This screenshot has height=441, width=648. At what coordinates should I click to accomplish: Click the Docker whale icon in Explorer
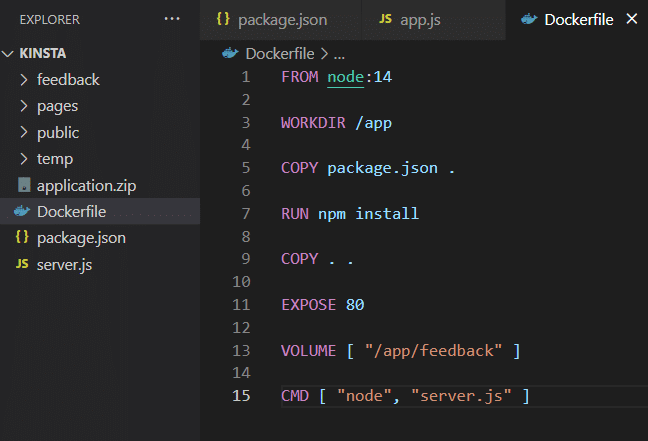pyautogui.click(x=22, y=212)
